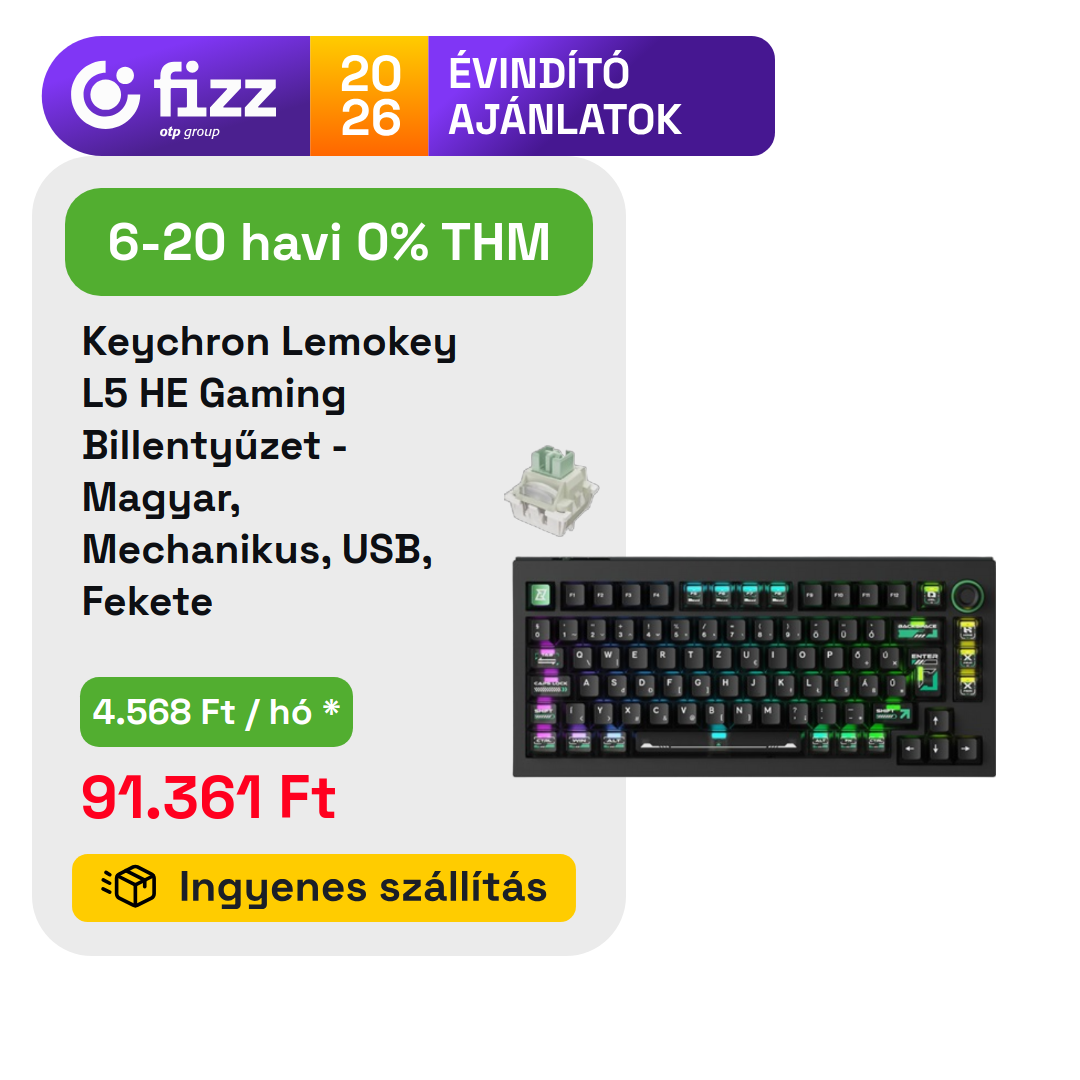Open the Keychron Lemokey L5 HE product title
Image resolution: width=1080 pixels, height=1080 pixels.
(x=269, y=471)
